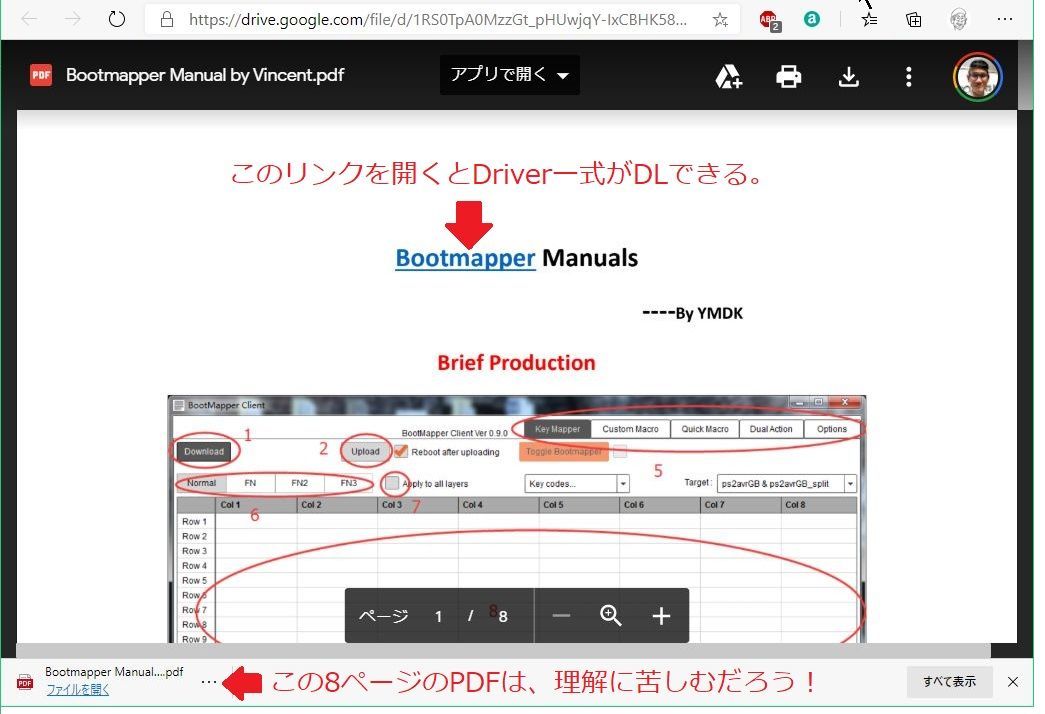
Task: Click the checkbox beside Toggle Bootmapper
Action: 620,452
